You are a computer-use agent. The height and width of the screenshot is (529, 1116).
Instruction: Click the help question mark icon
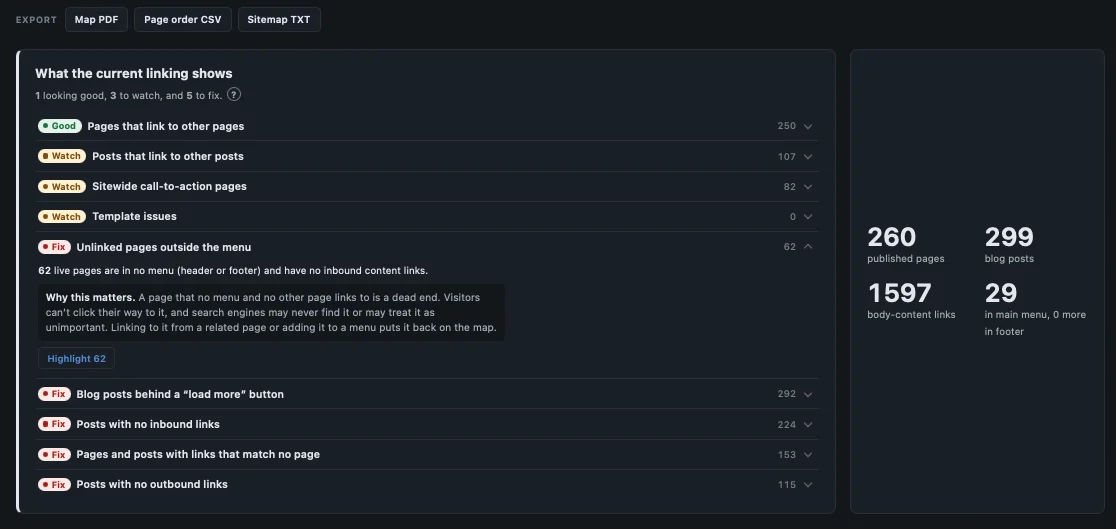(233, 95)
